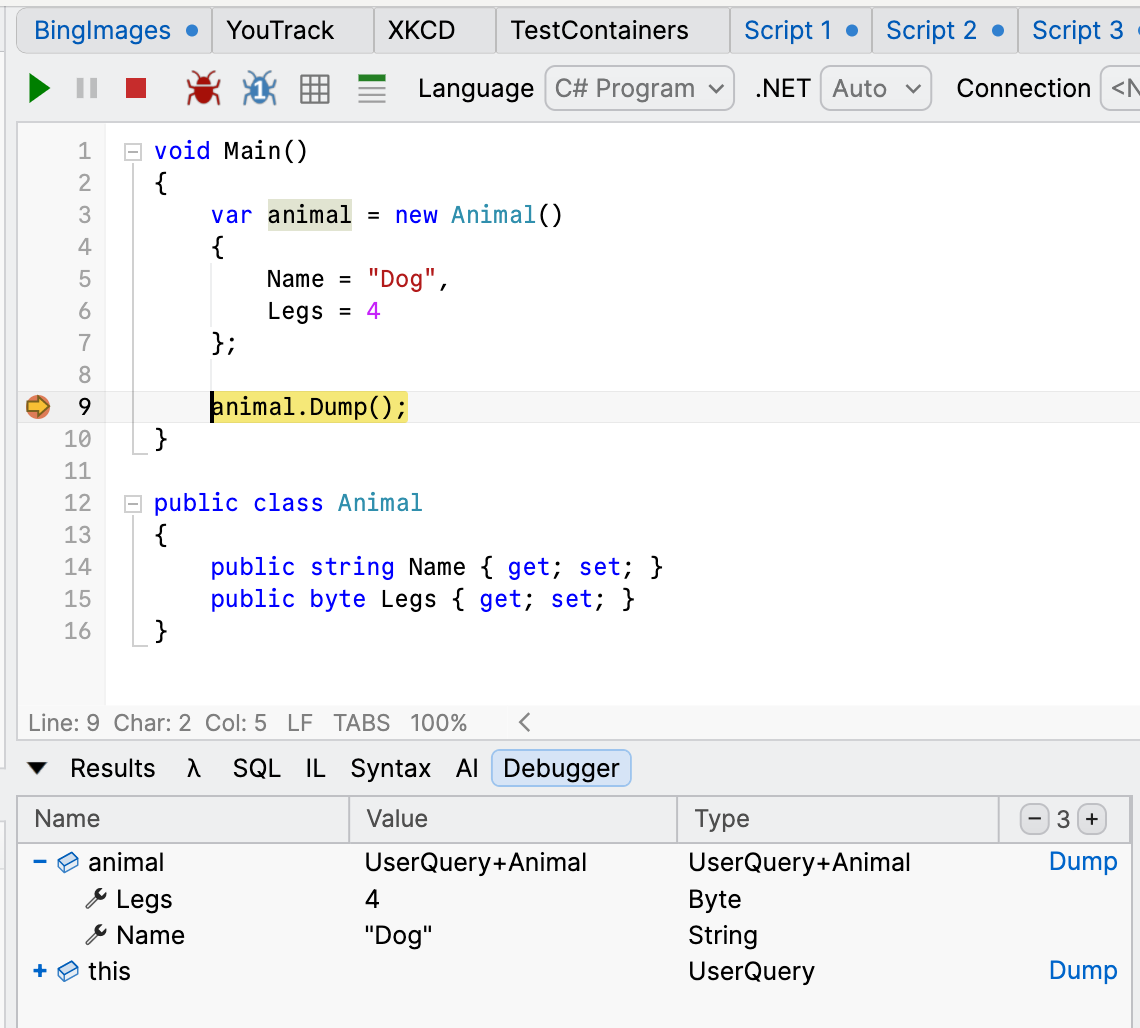Click the TABS indicator in status bar
This screenshot has height=1028, width=1140.
(x=361, y=723)
